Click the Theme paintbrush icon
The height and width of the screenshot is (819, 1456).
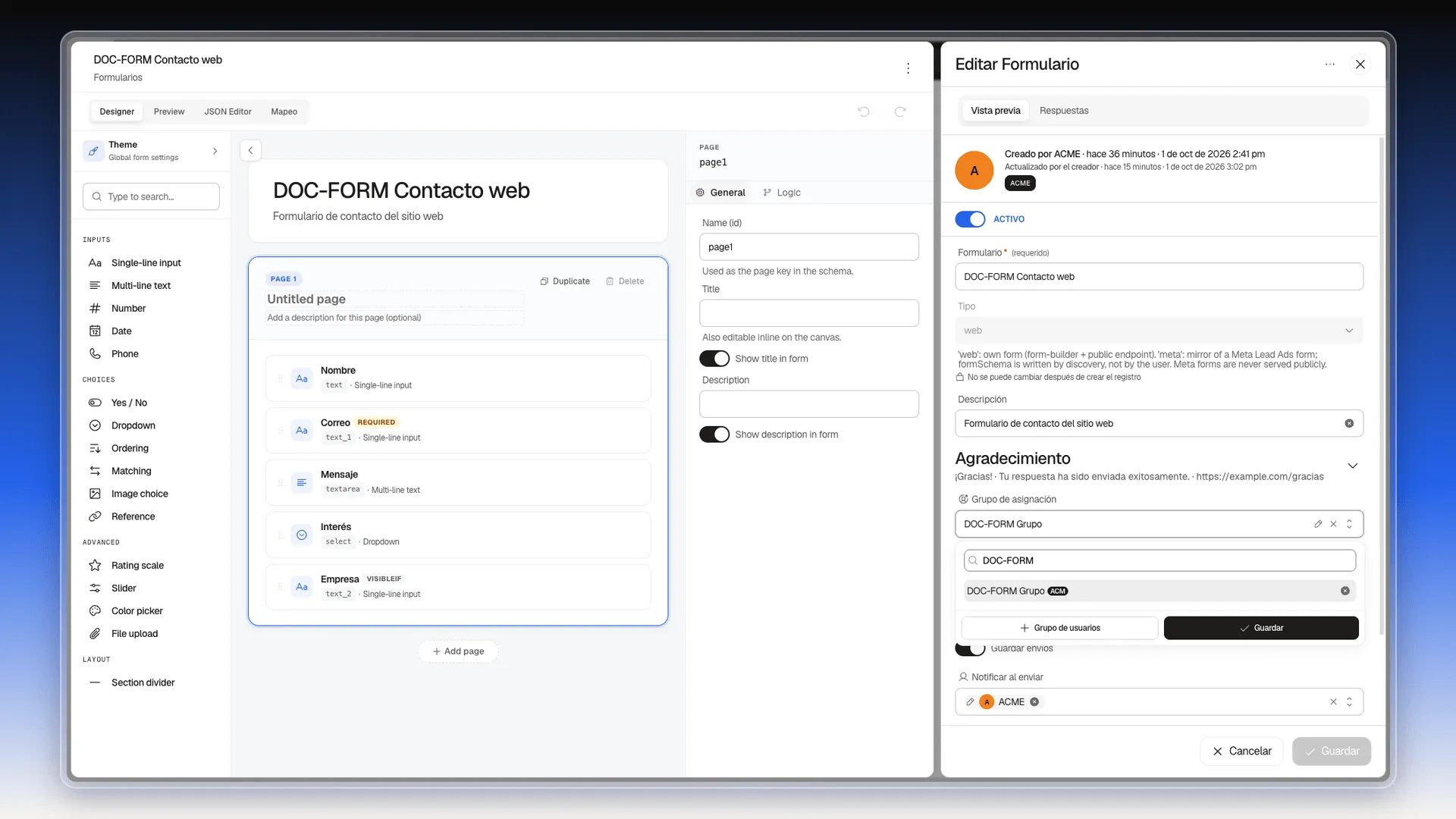coord(93,151)
